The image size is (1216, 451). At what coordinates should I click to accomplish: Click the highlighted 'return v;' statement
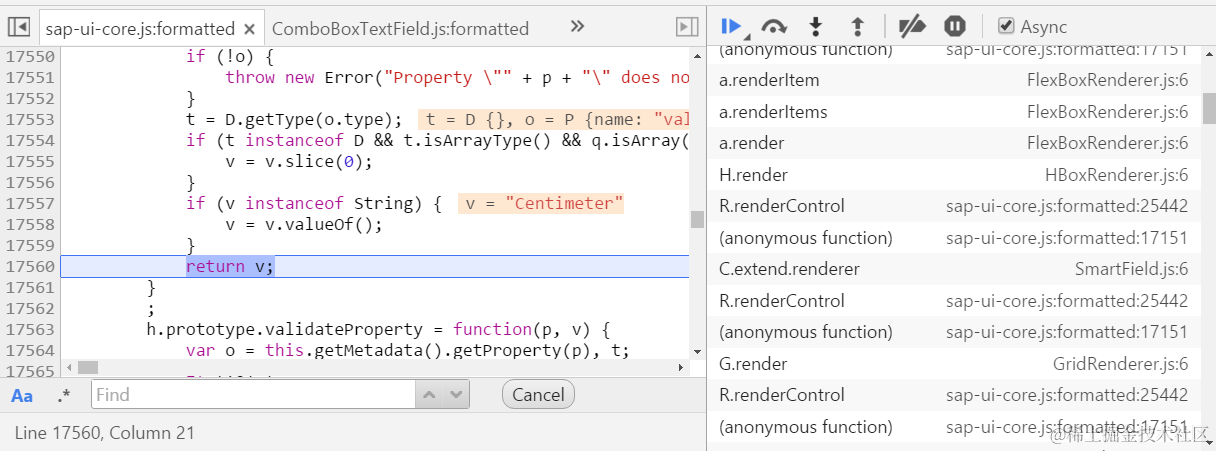230,266
